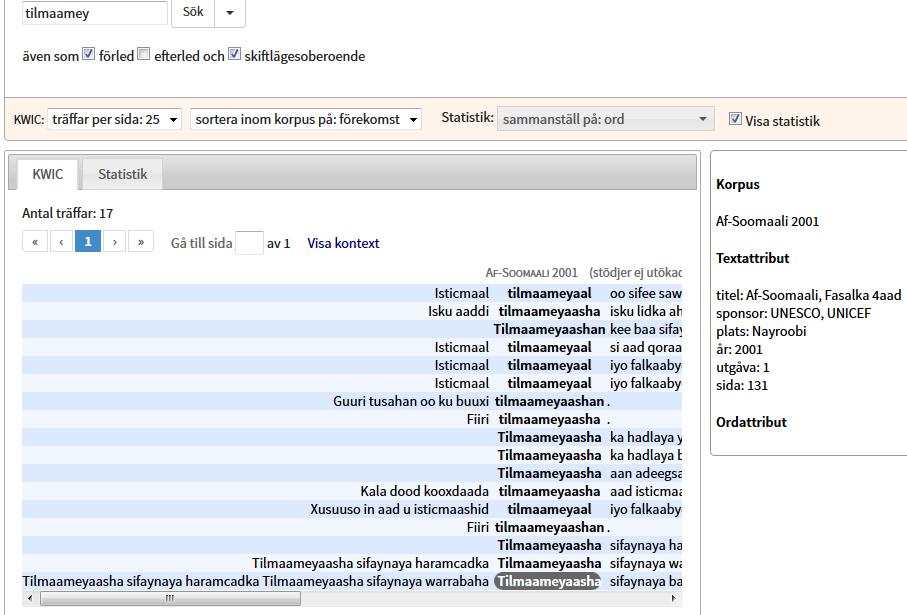Select page 1 in pagination
907x615 pixels.
point(88,242)
